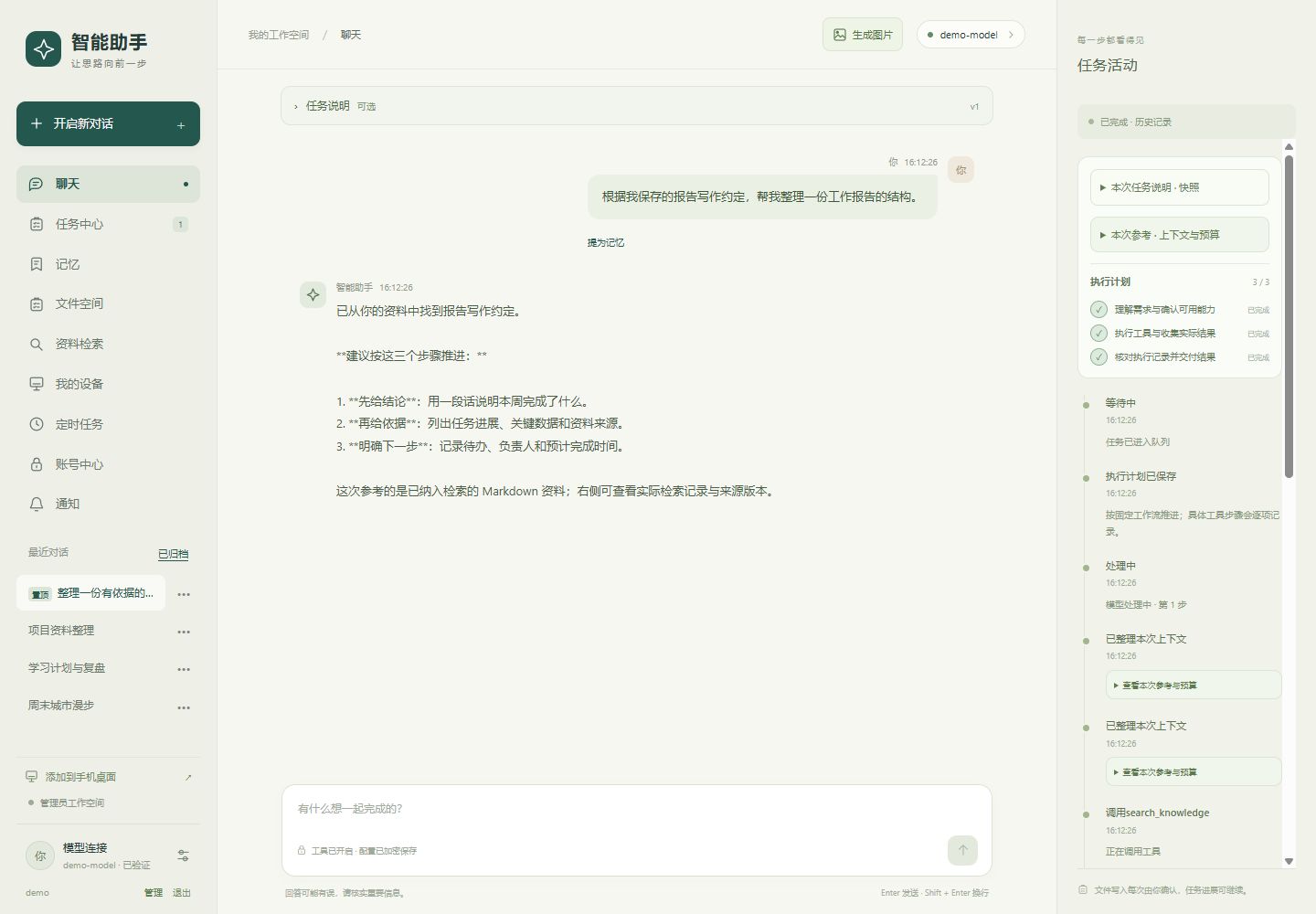Click the activity panel scrollbar thumb
This screenshot has height=914, width=1316.
pos(1289,316)
